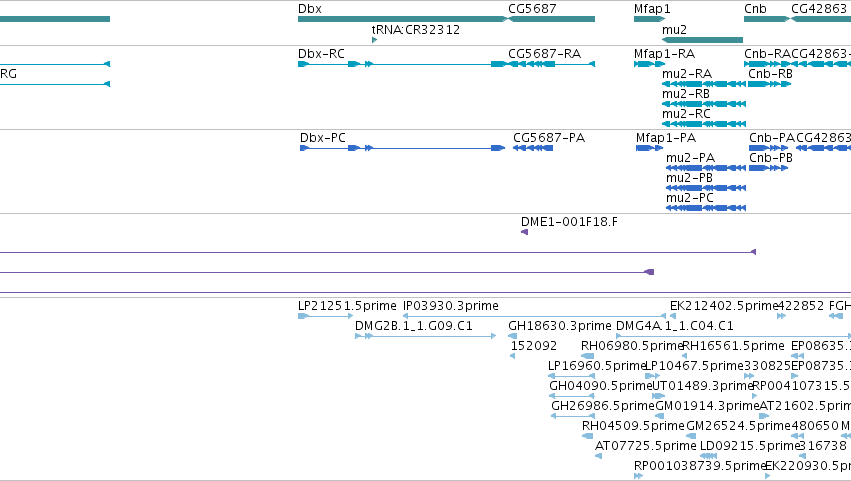Viewport: 851px width, 481px height.
Task: Click the LP10467.5prime EST label
Action: [x=694, y=366]
